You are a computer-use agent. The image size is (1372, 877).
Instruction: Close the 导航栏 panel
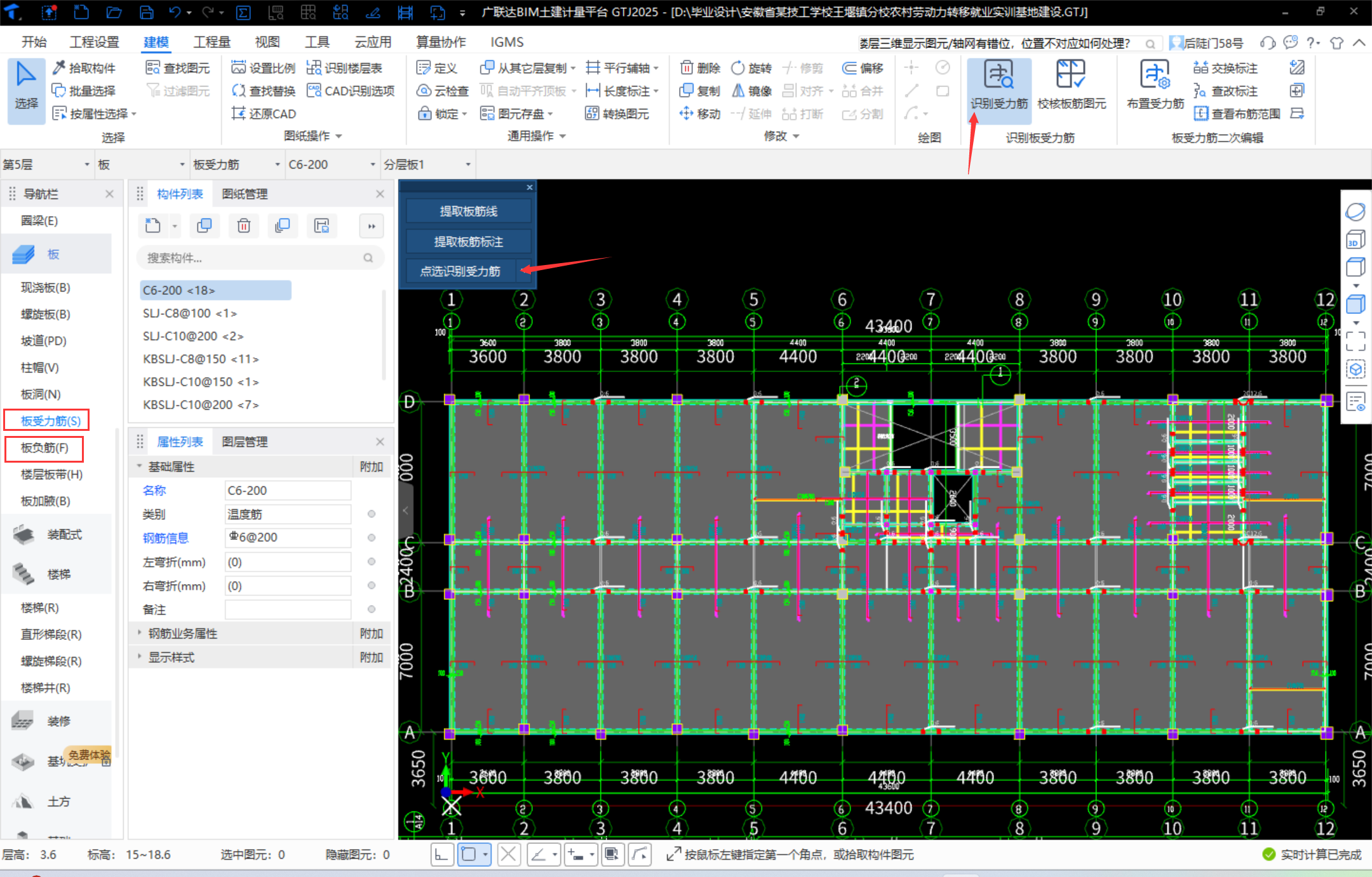pyautogui.click(x=109, y=194)
